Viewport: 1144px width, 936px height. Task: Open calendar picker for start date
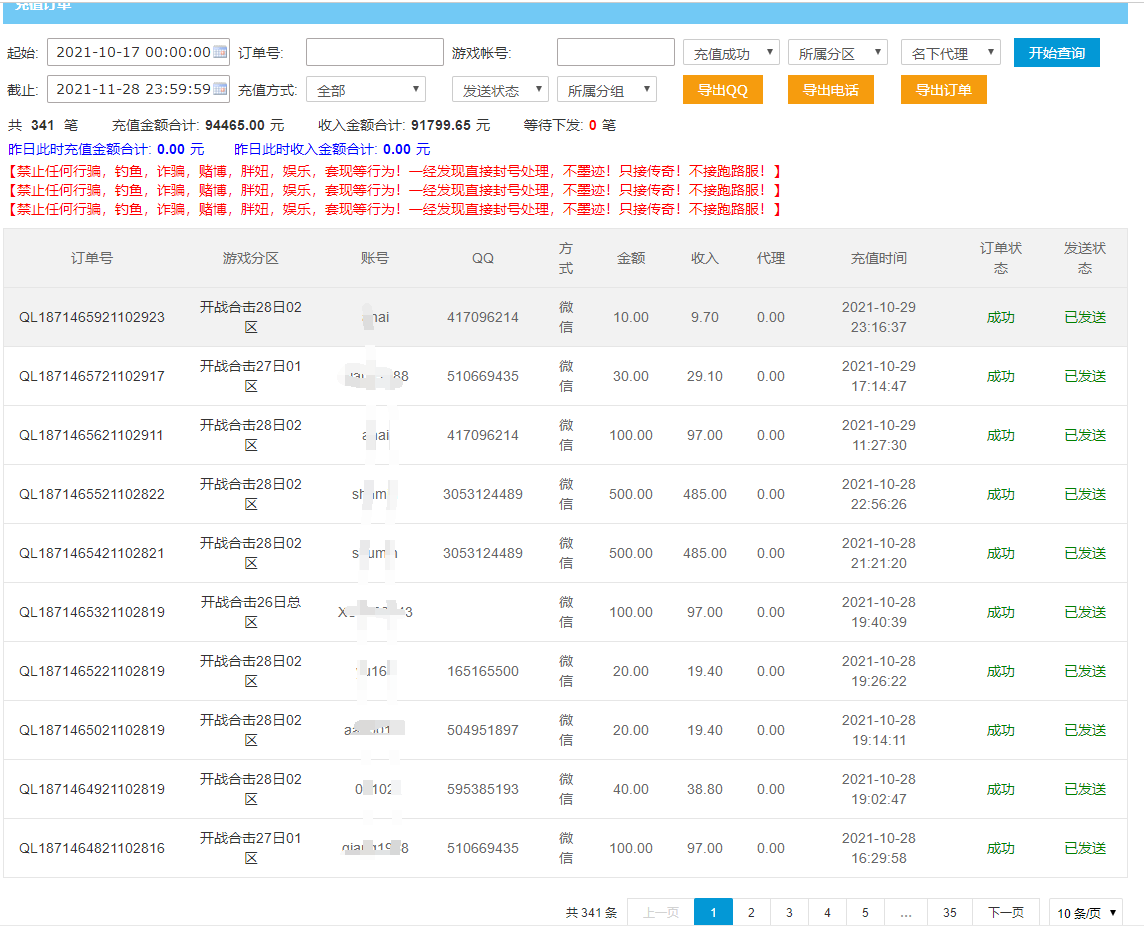(x=220, y=53)
